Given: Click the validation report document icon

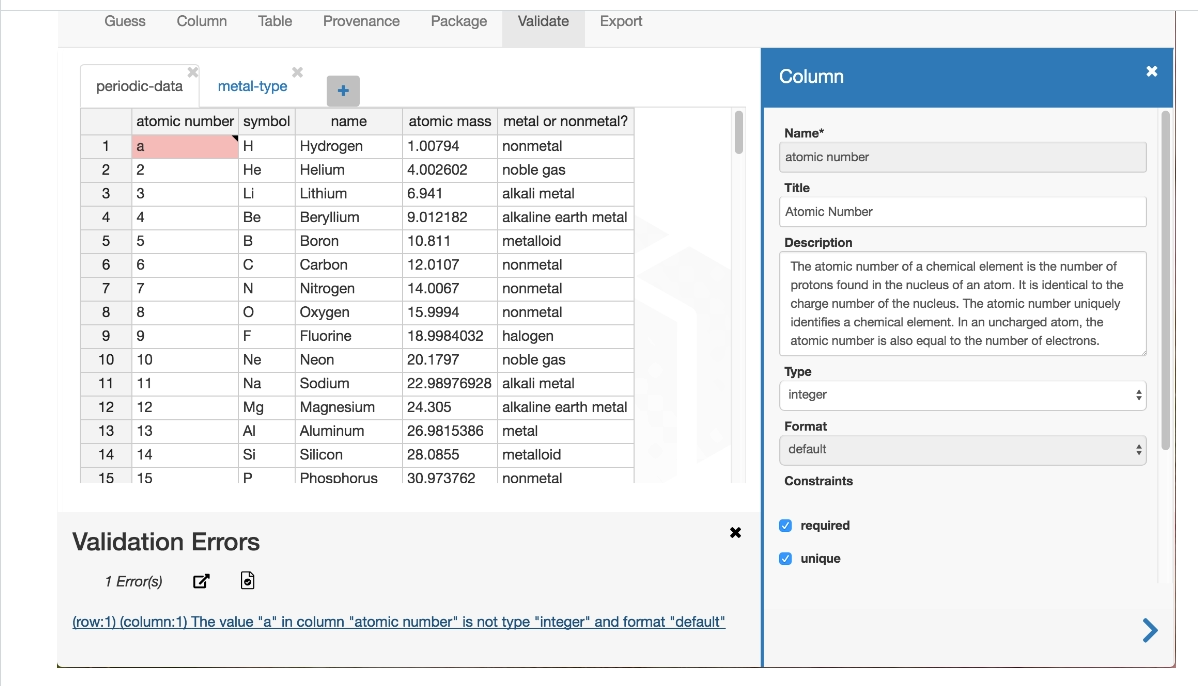Looking at the screenshot, I should pyautogui.click(x=246, y=580).
